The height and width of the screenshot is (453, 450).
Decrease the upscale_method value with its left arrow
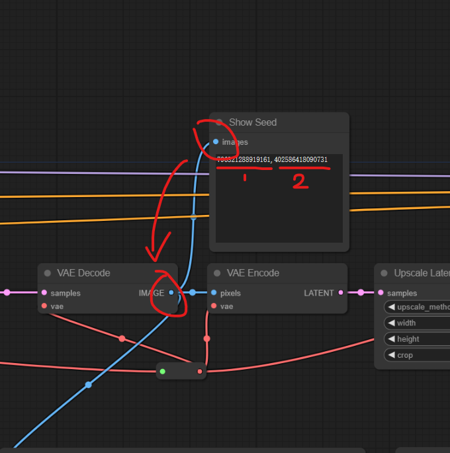(x=392, y=307)
